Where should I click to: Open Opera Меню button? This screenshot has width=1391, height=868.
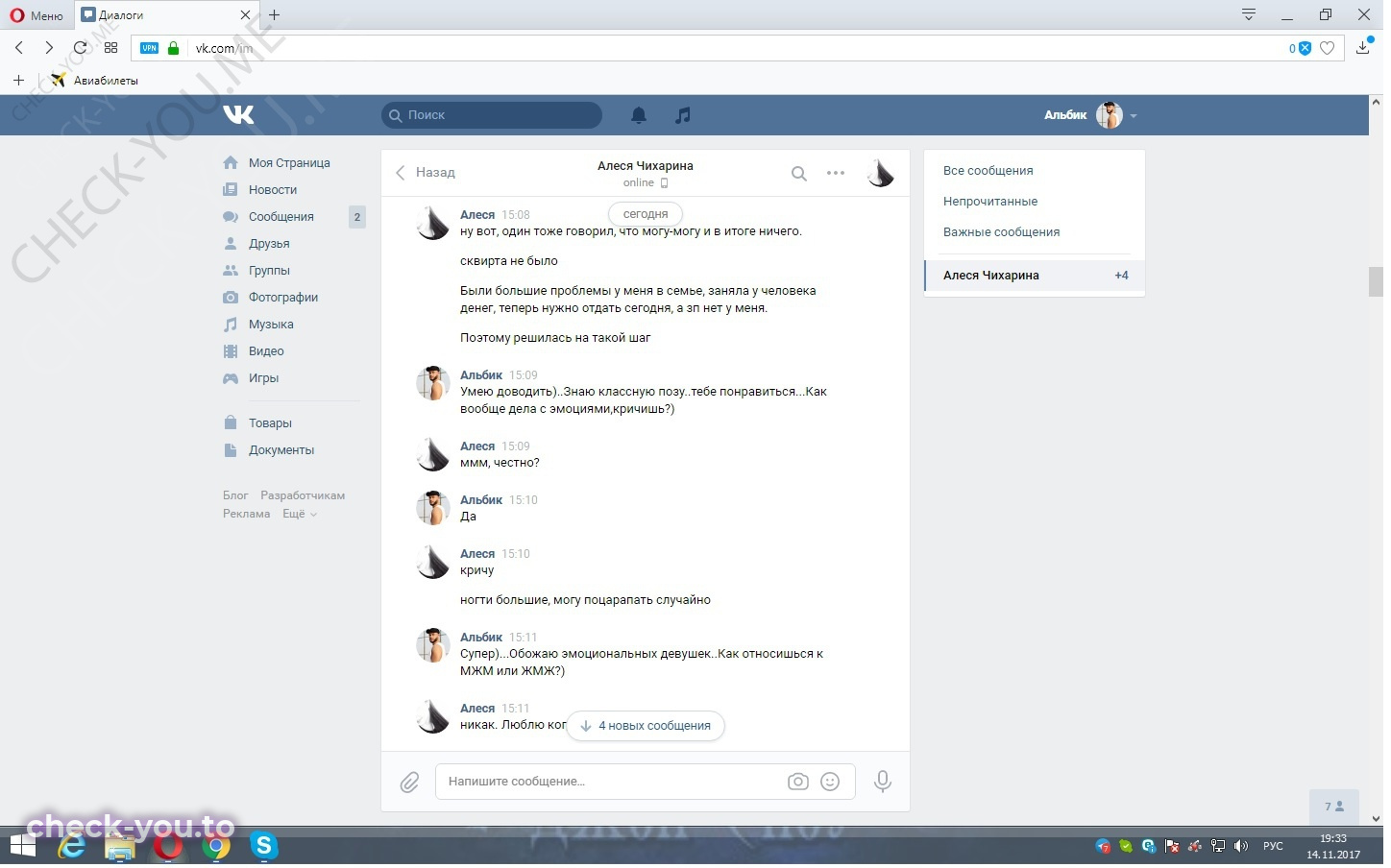point(37,15)
